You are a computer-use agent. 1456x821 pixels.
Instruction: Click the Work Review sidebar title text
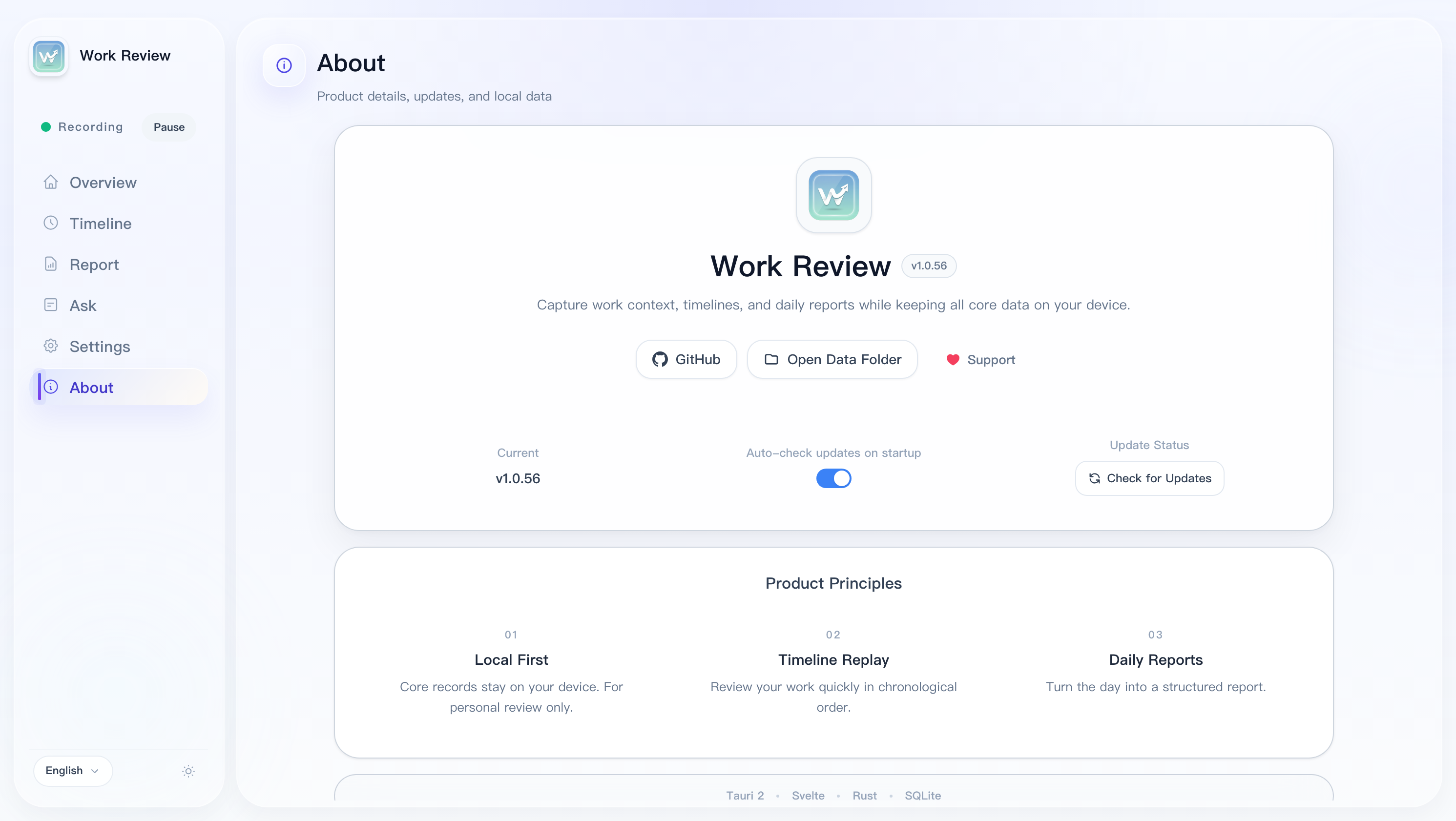coord(125,55)
